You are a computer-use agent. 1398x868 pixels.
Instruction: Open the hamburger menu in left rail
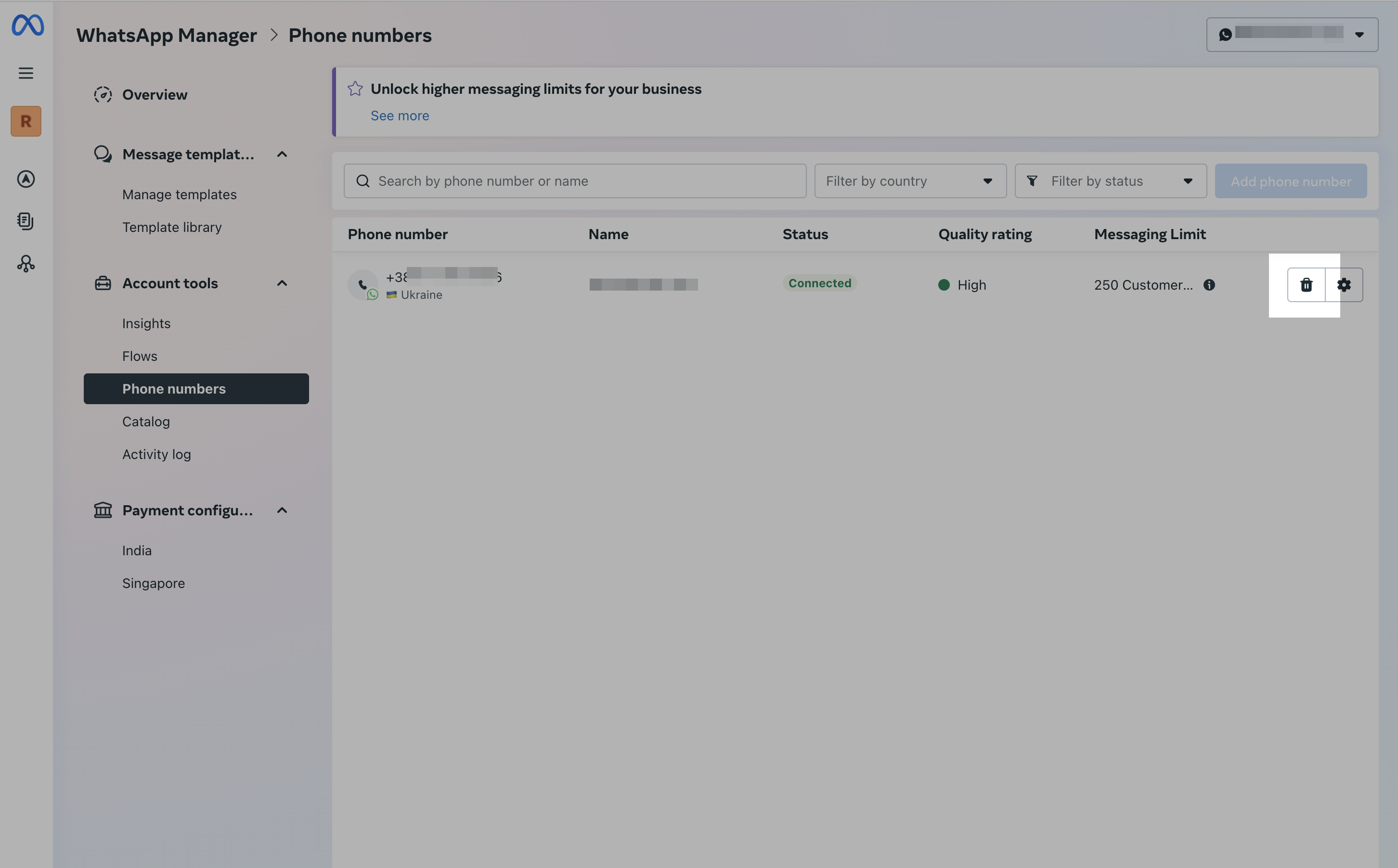(26, 73)
